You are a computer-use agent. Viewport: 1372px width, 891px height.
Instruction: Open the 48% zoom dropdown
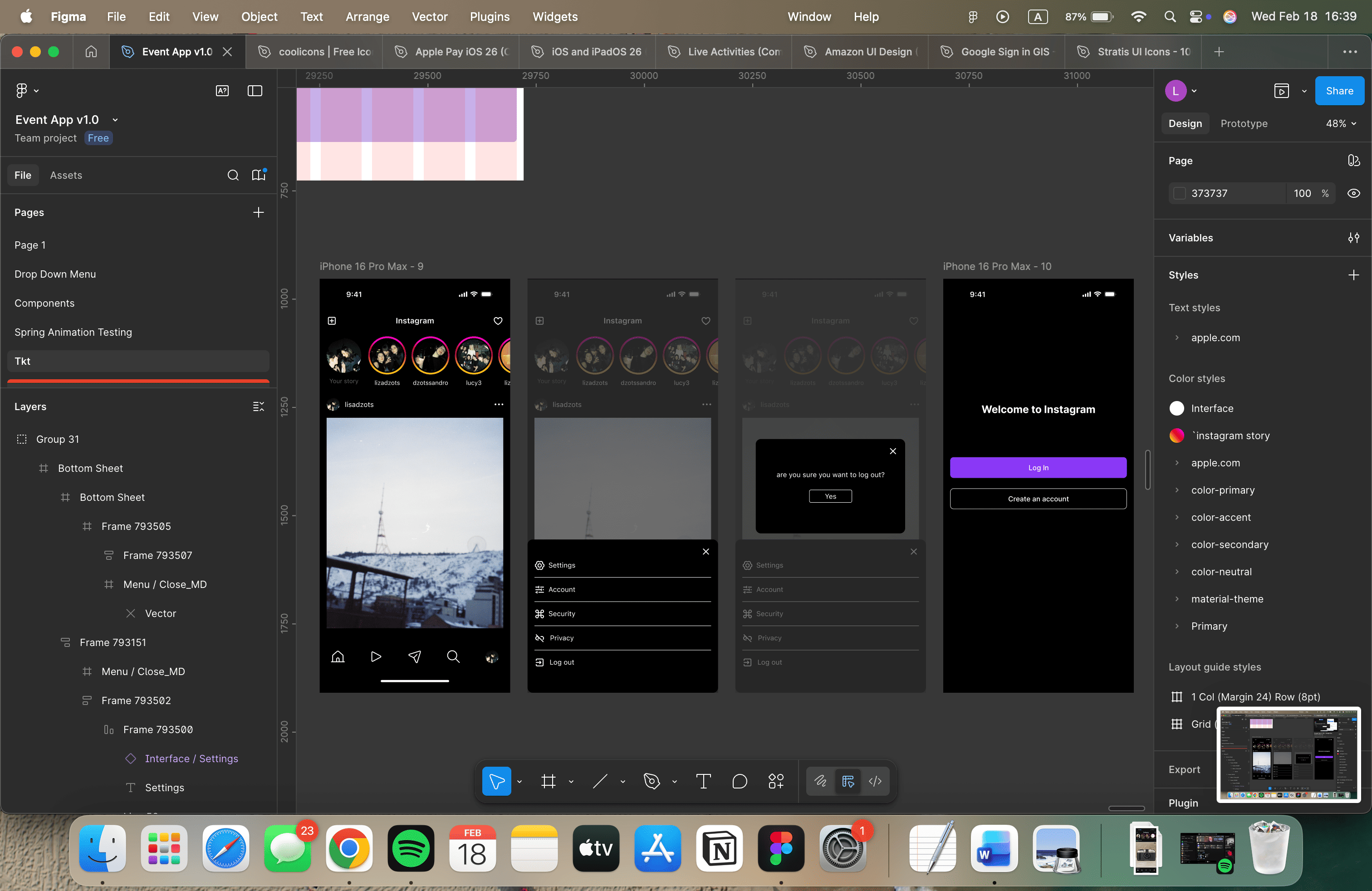1341,123
